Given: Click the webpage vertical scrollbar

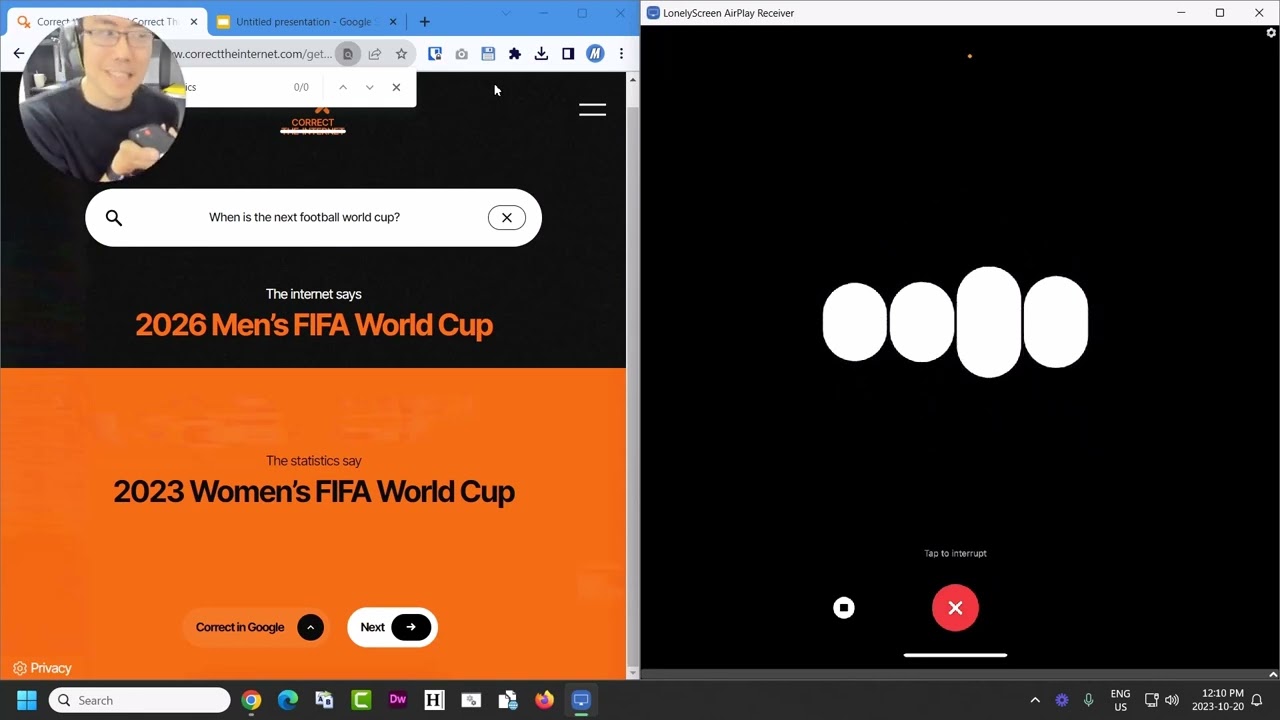Looking at the screenshot, I should [632, 375].
